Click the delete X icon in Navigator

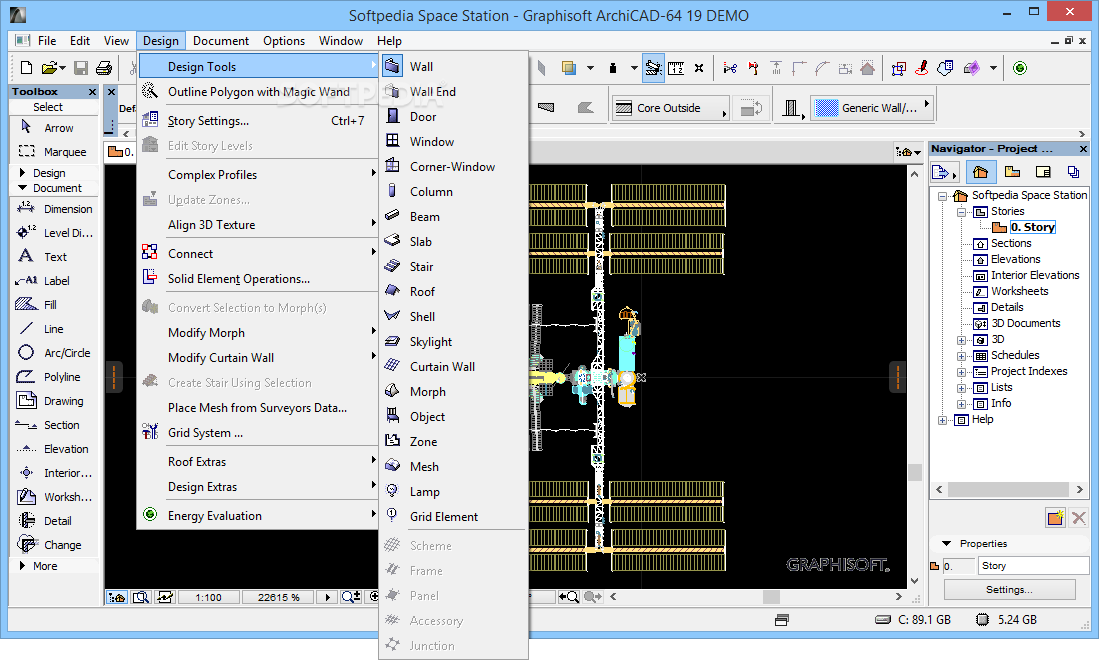[1079, 518]
